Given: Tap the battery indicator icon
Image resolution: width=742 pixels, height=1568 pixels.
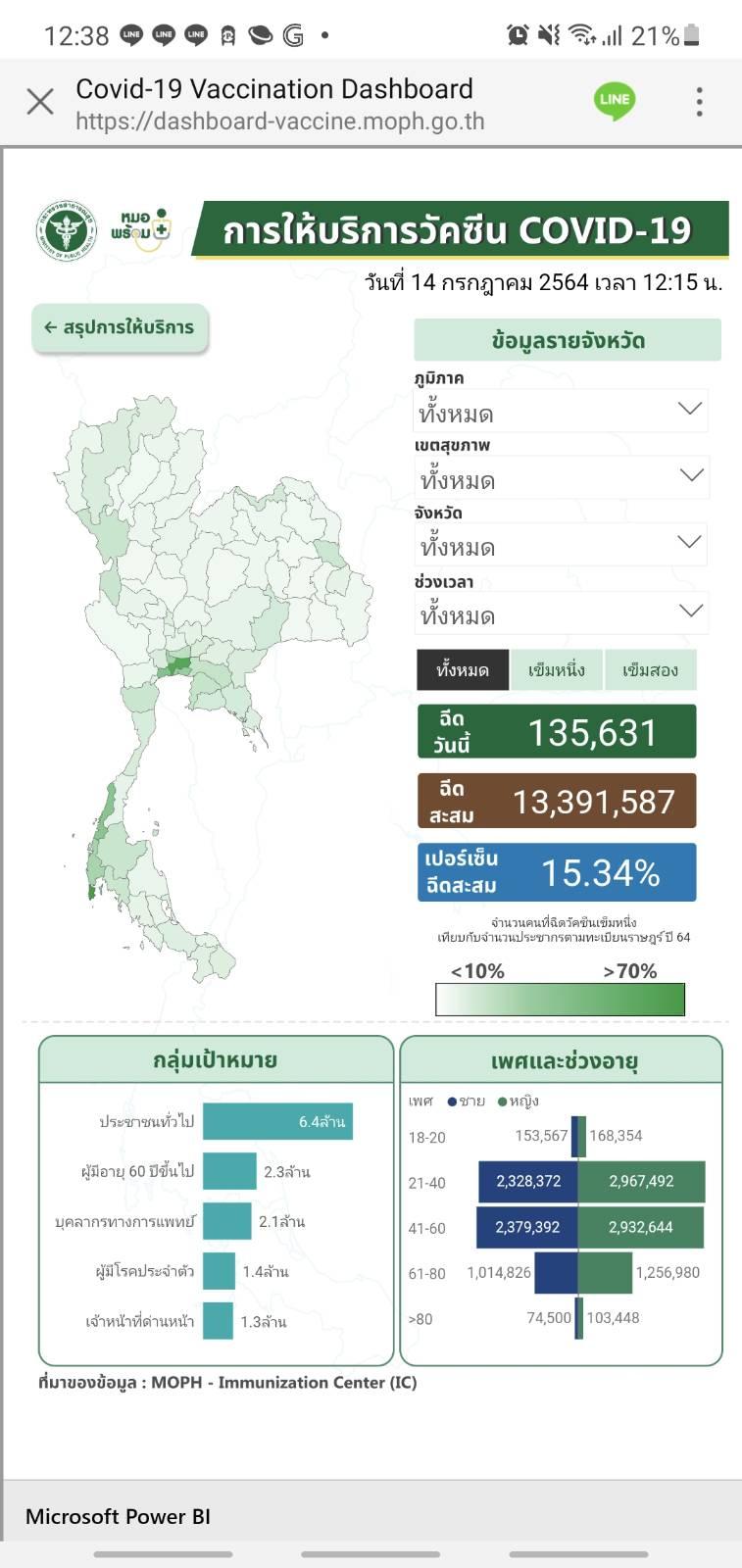Looking at the screenshot, I should tap(692, 36).
